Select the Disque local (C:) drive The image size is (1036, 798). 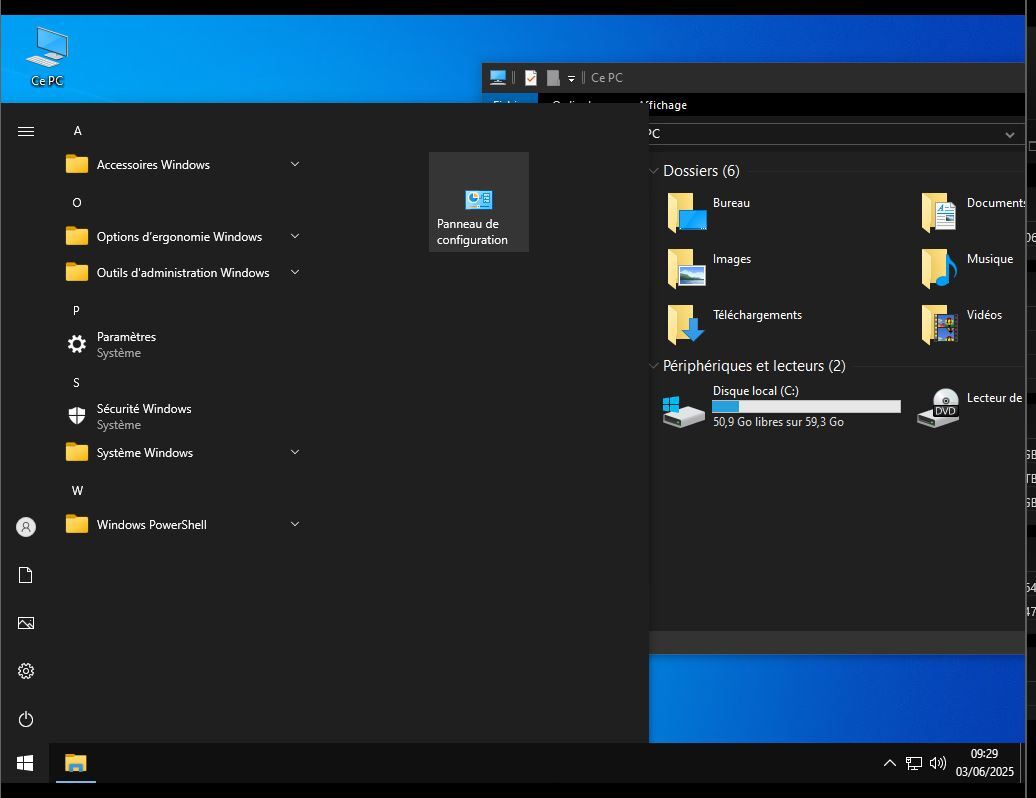(x=755, y=391)
